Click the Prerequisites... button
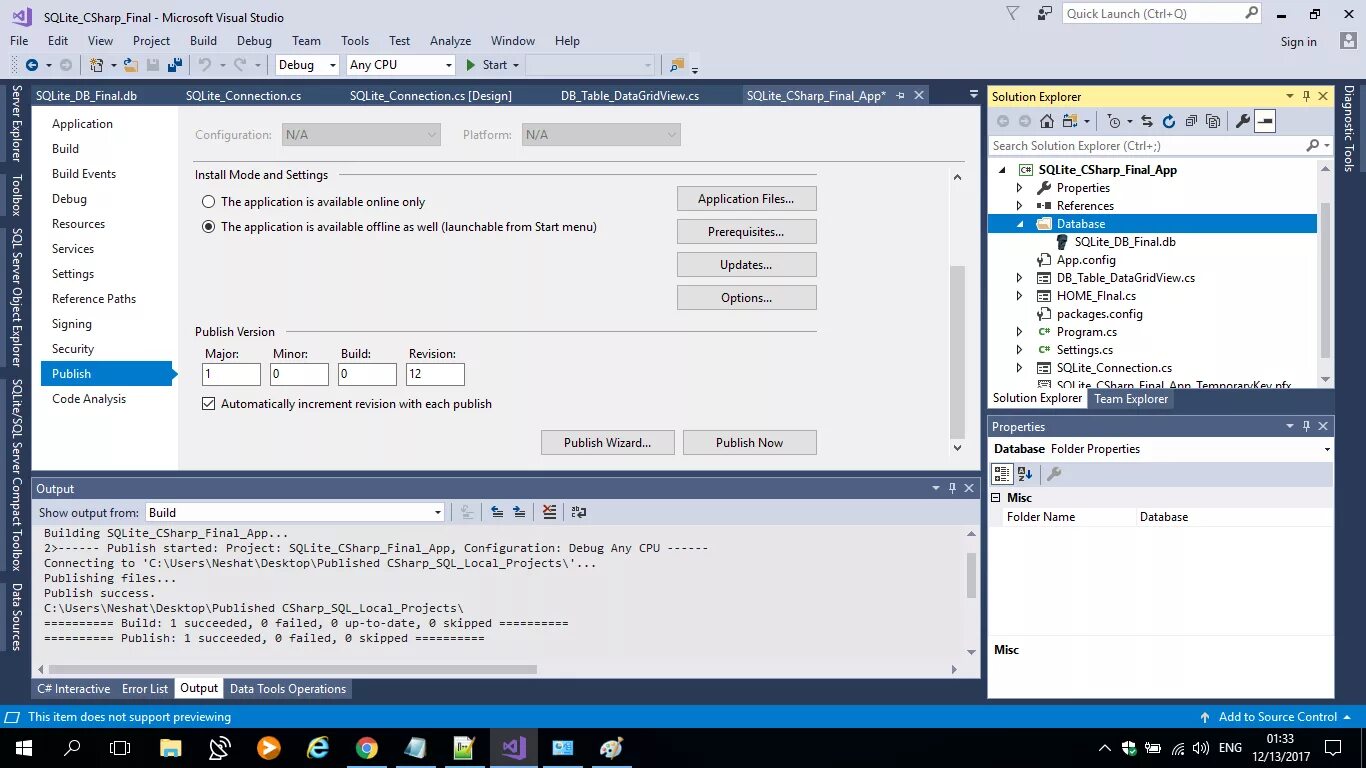1366x768 pixels. (746, 232)
